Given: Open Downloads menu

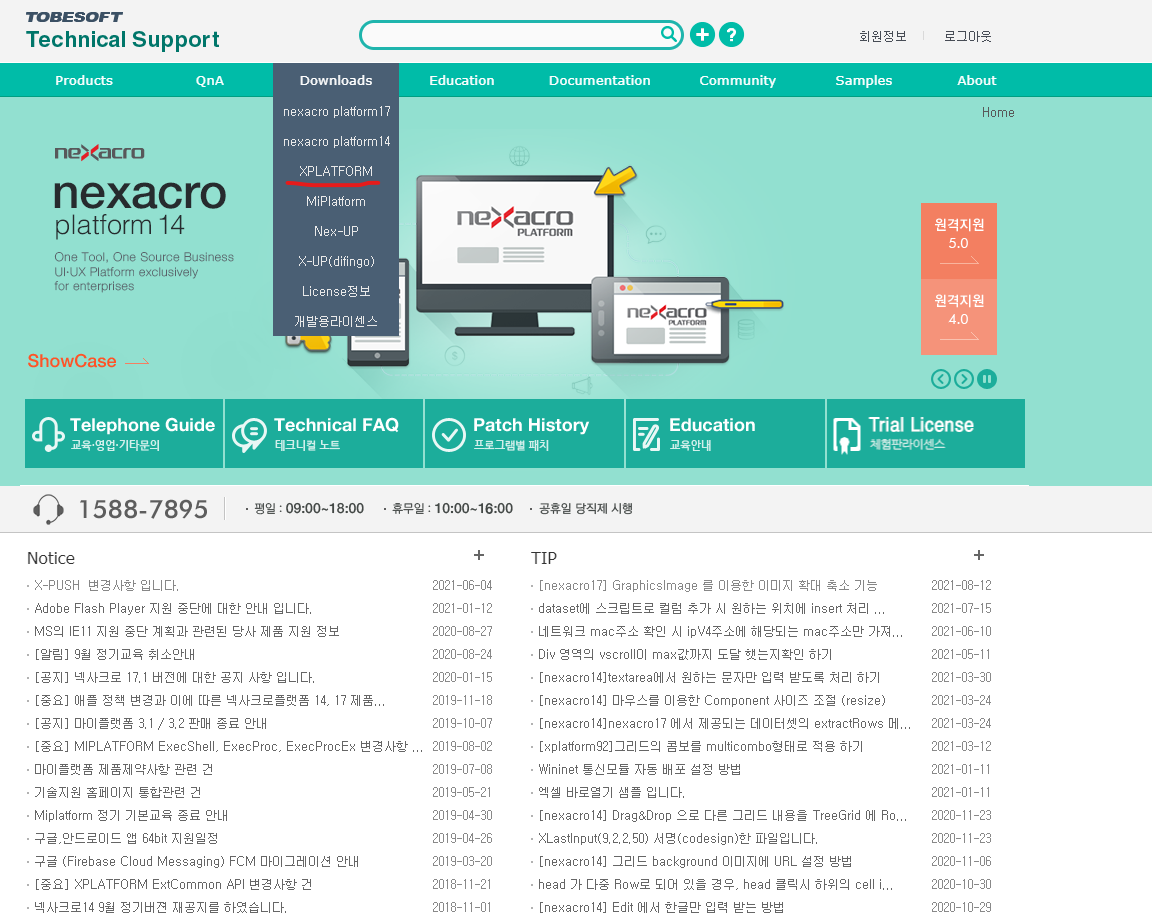Looking at the screenshot, I should 336,80.
